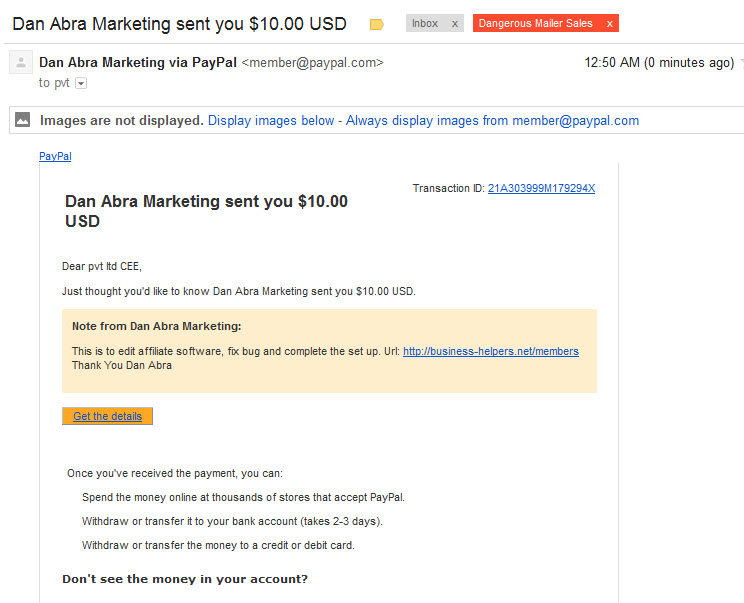Image resolution: width=744 pixels, height=603 pixels.
Task: Open the Inbox label
Action: coord(425,23)
